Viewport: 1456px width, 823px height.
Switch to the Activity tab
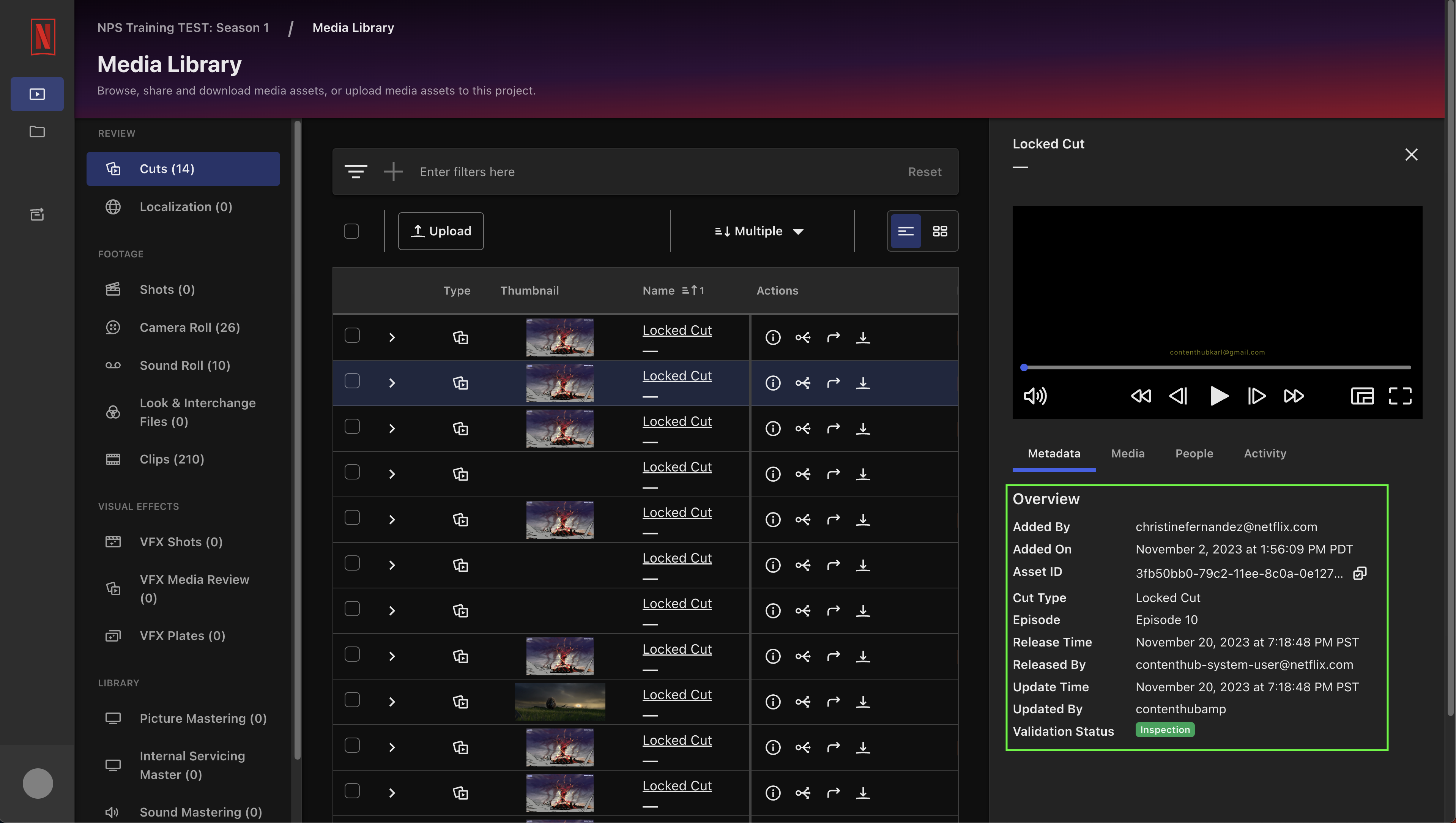[x=1264, y=453]
